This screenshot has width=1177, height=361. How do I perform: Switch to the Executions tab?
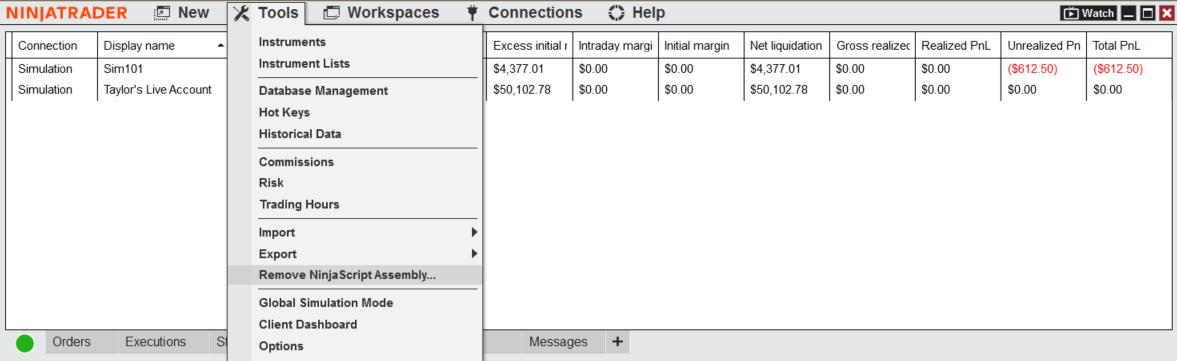coord(155,342)
